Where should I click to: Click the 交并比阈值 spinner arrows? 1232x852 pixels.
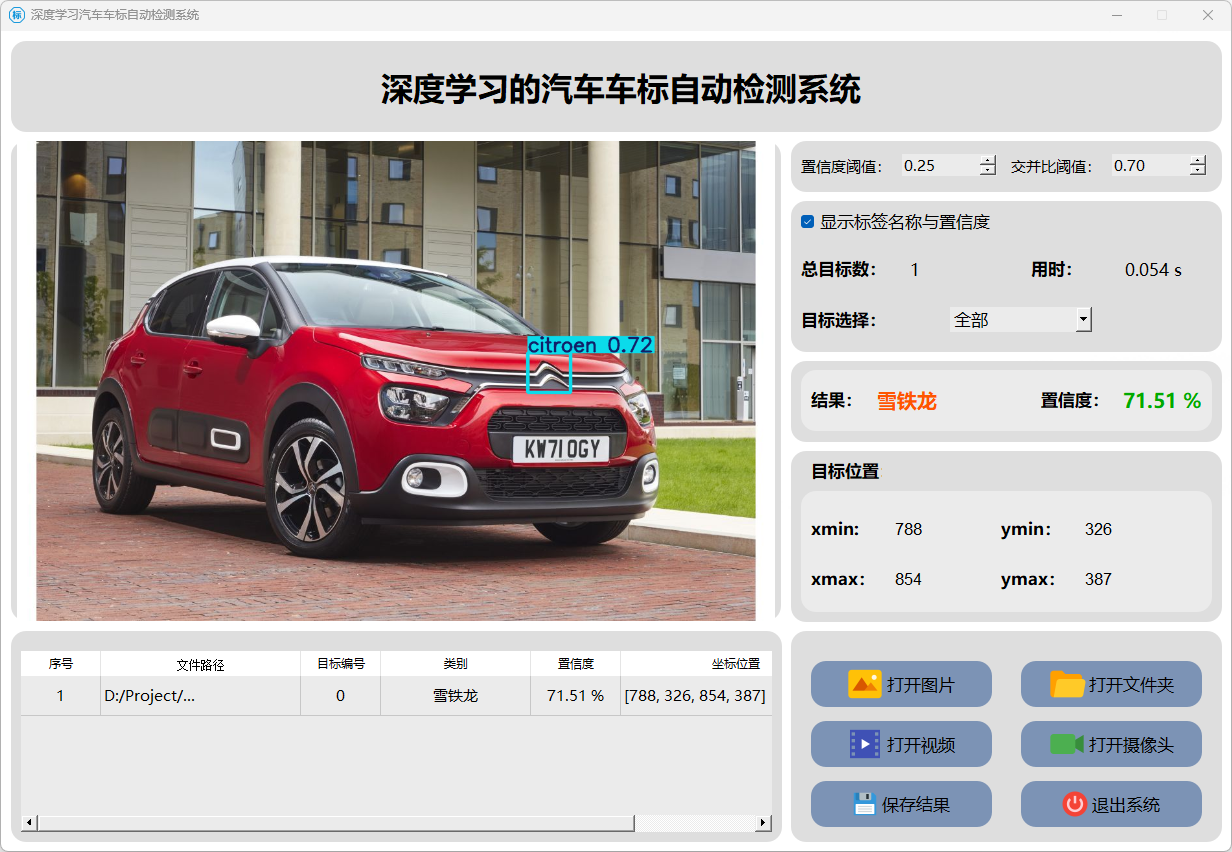(x=1198, y=166)
